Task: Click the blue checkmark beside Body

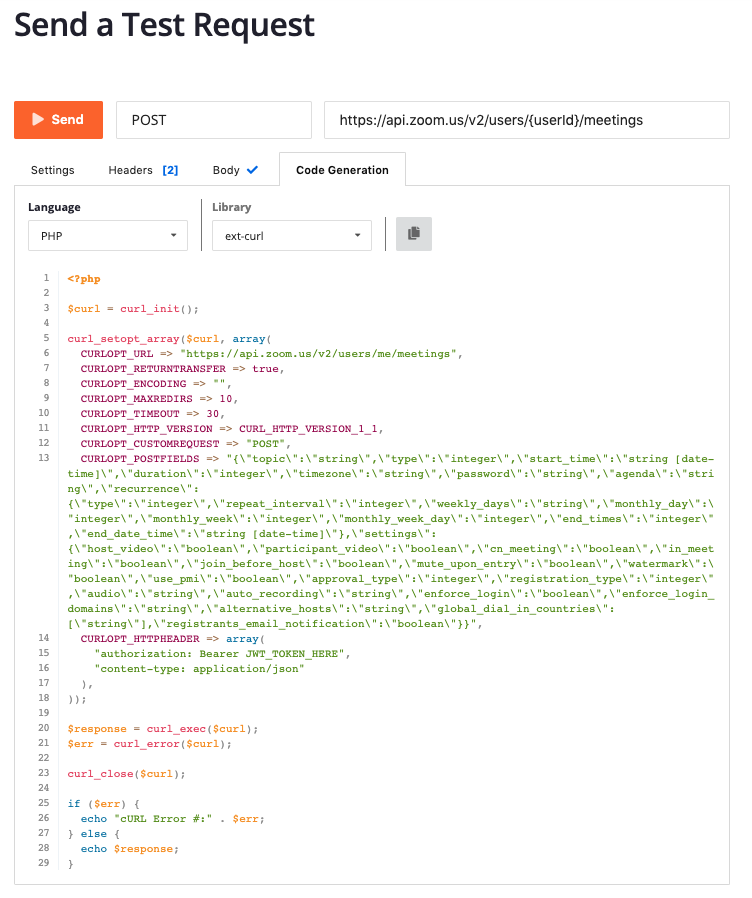Action: pos(252,170)
